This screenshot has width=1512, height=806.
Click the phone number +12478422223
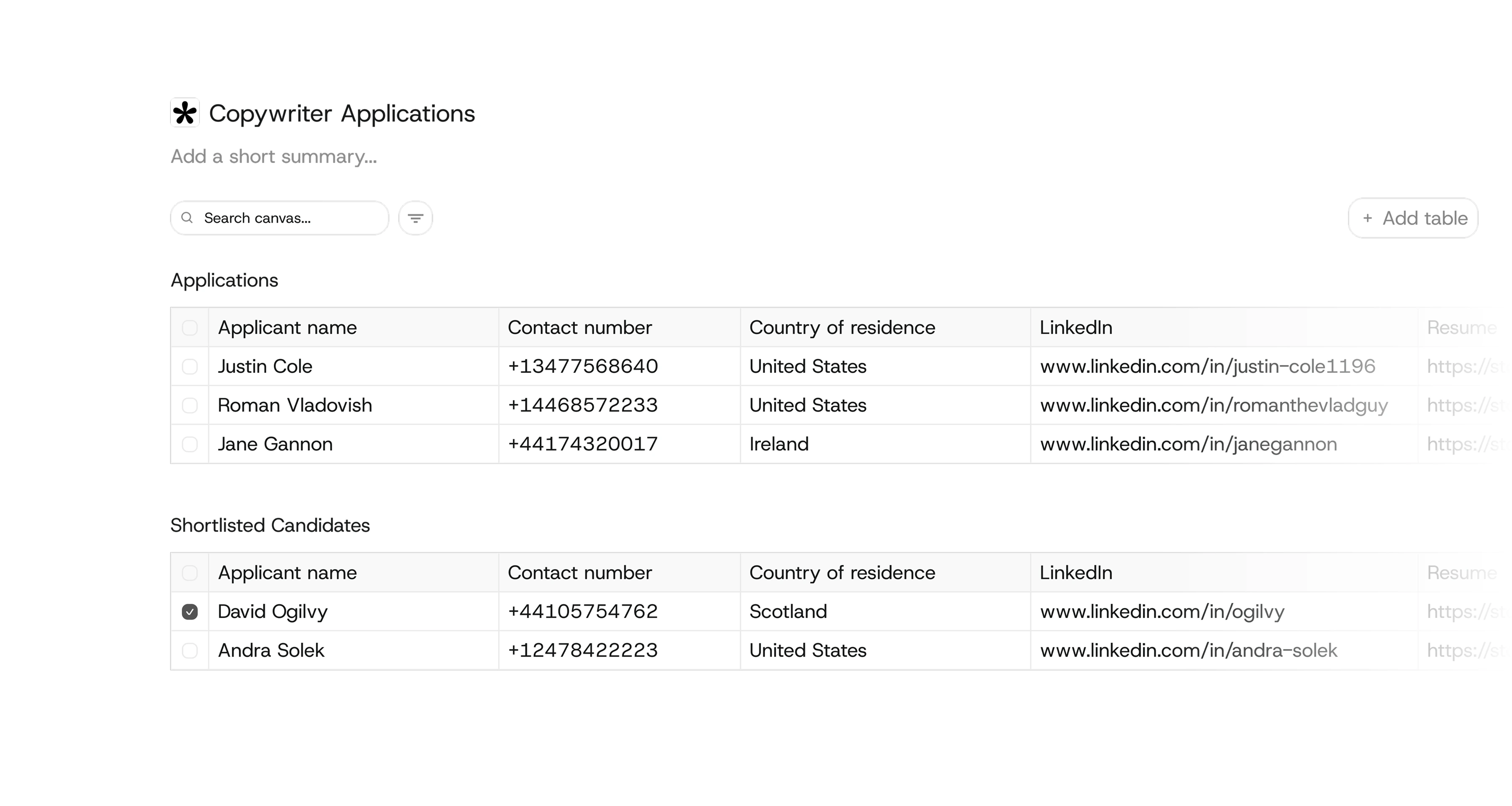pos(583,651)
